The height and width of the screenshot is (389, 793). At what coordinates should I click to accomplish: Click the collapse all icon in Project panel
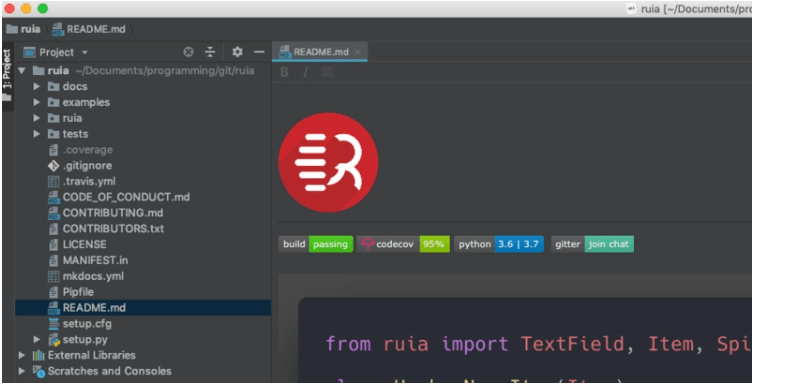[210, 52]
